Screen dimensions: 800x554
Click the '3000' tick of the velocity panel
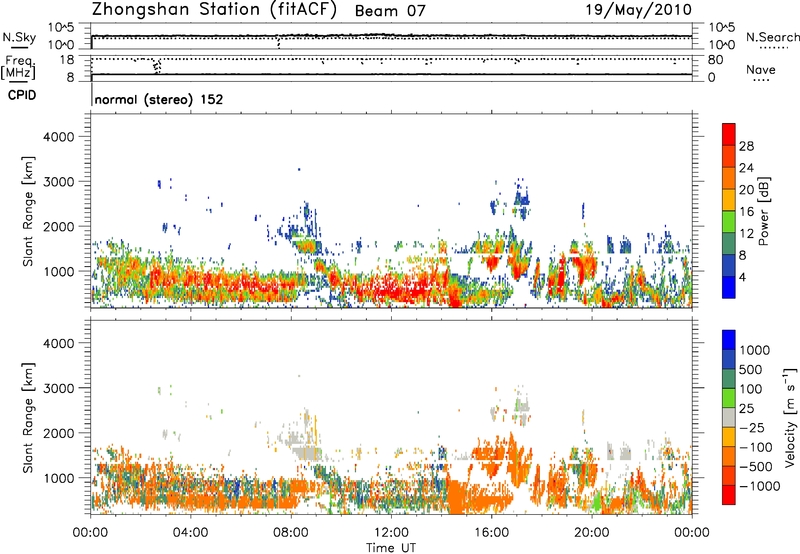(x=59, y=388)
